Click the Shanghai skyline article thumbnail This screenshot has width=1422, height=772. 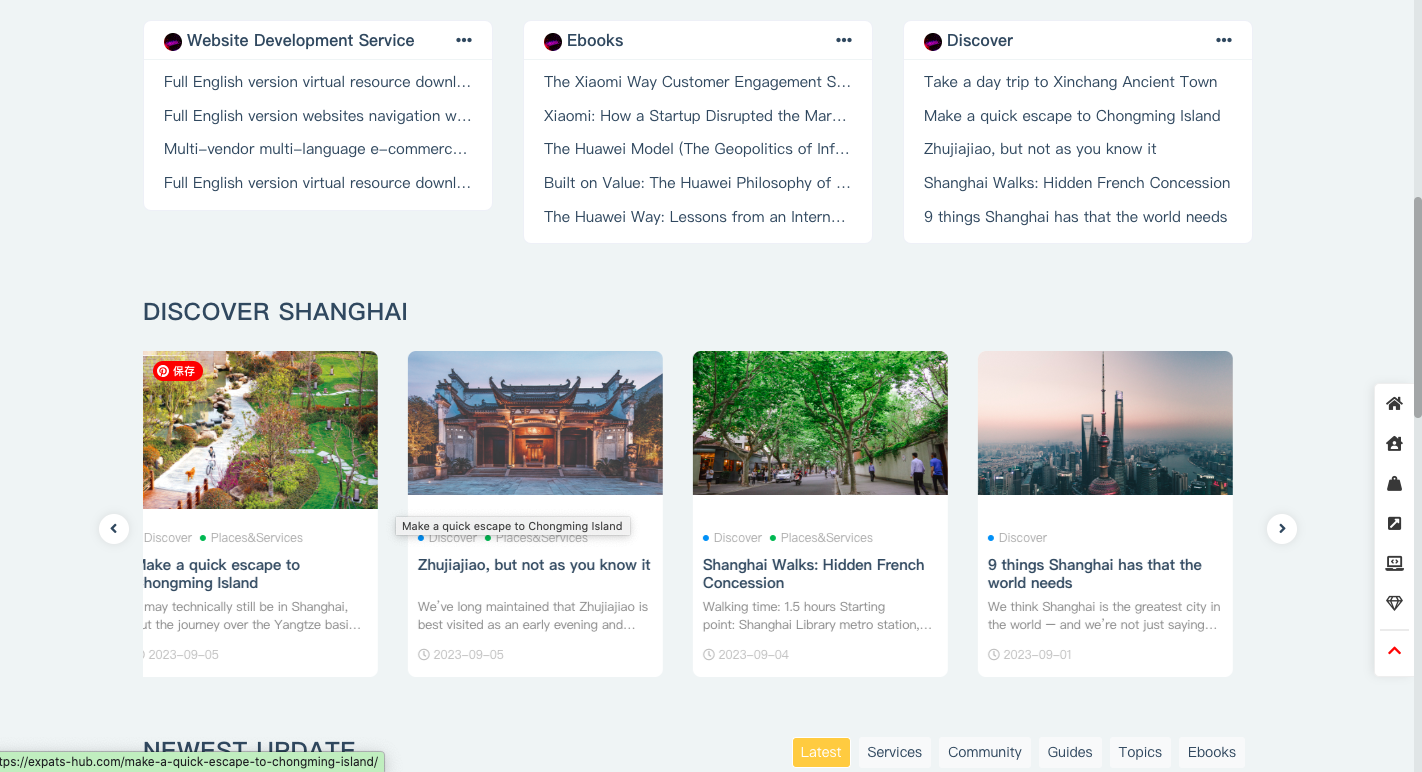1105,423
